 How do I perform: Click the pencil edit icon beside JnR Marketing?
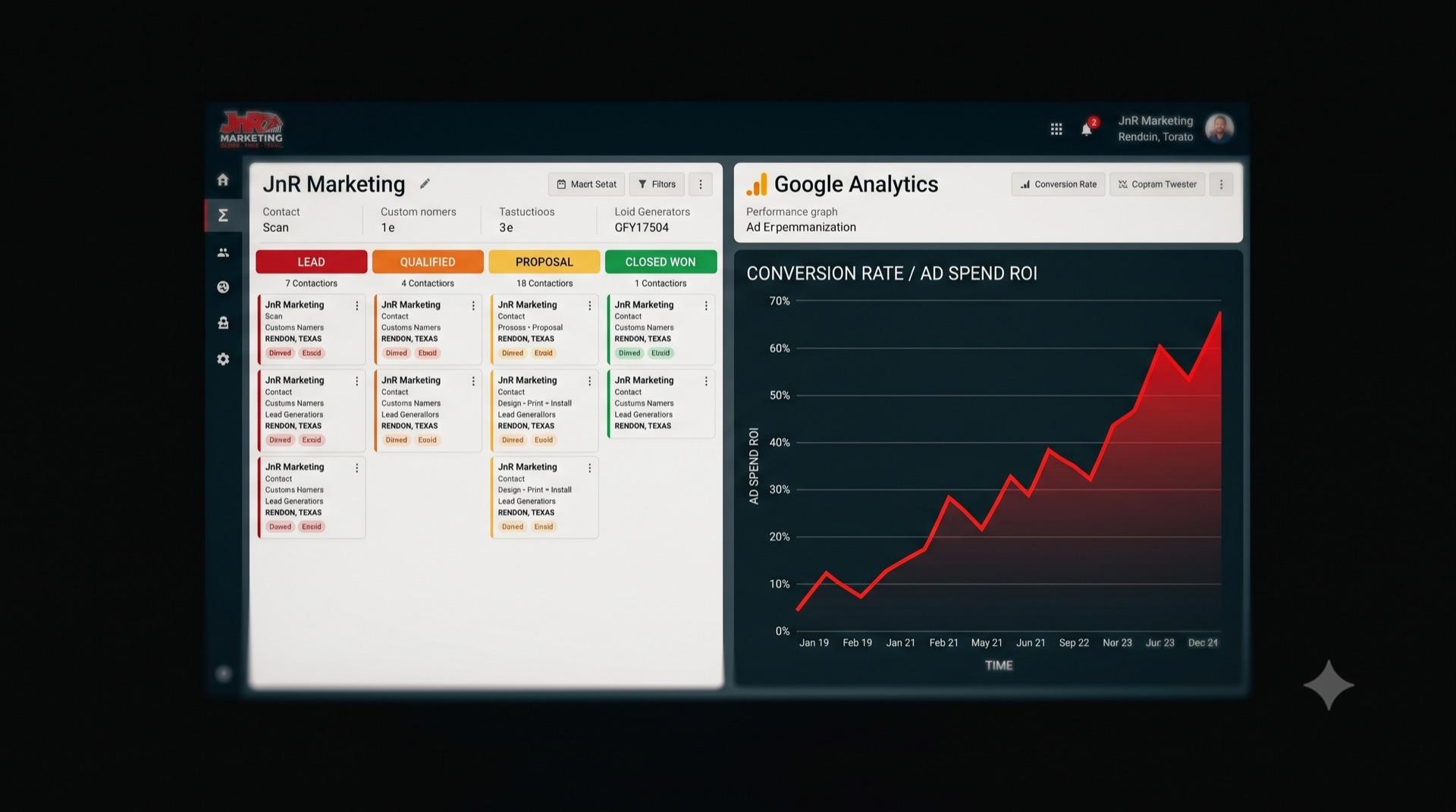tap(425, 183)
